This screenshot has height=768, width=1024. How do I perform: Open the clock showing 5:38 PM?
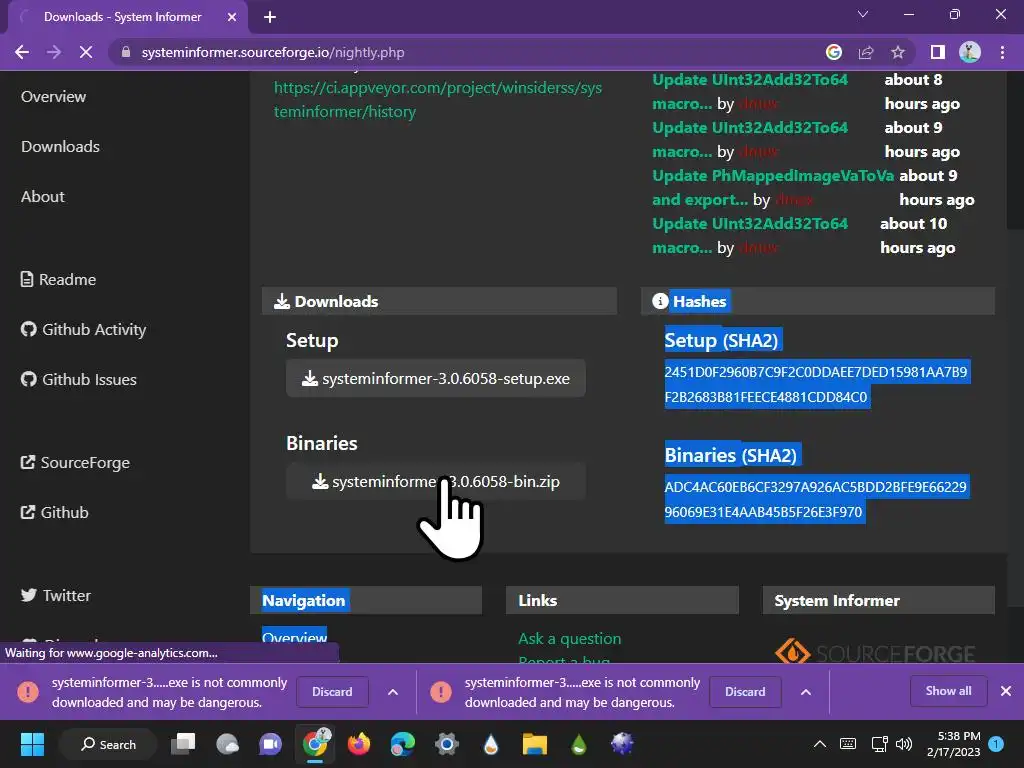tap(953, 744)
